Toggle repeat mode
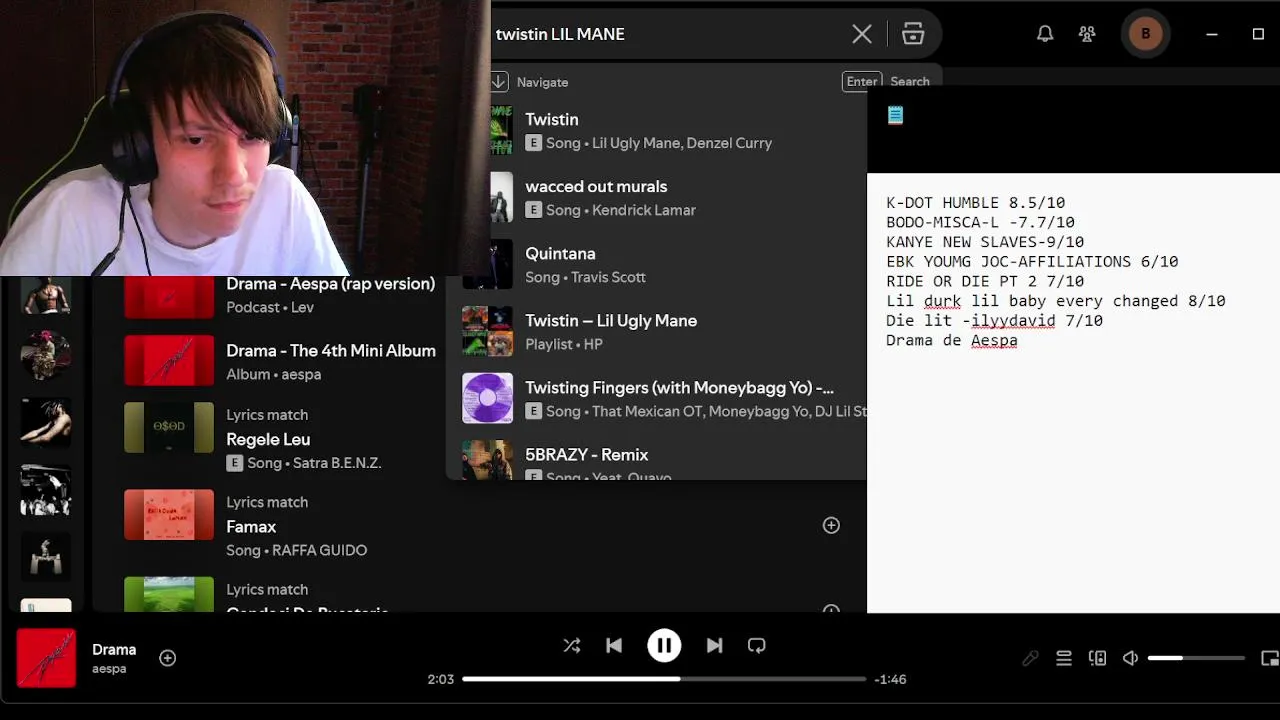 757,646
